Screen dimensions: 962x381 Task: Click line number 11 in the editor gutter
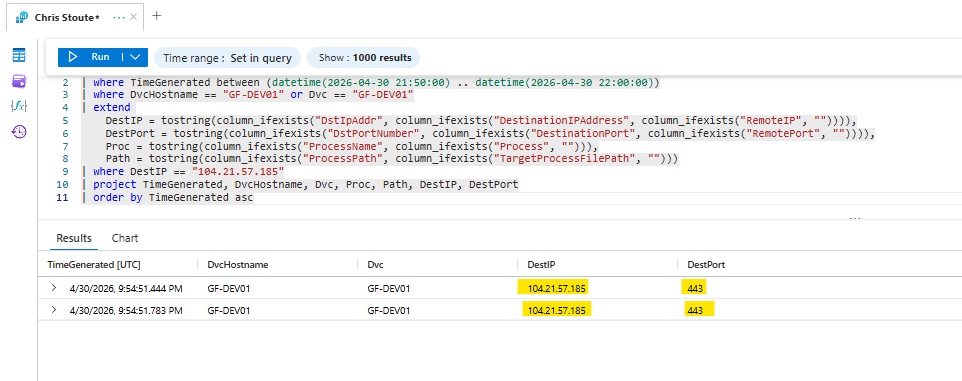click(61, 198)
